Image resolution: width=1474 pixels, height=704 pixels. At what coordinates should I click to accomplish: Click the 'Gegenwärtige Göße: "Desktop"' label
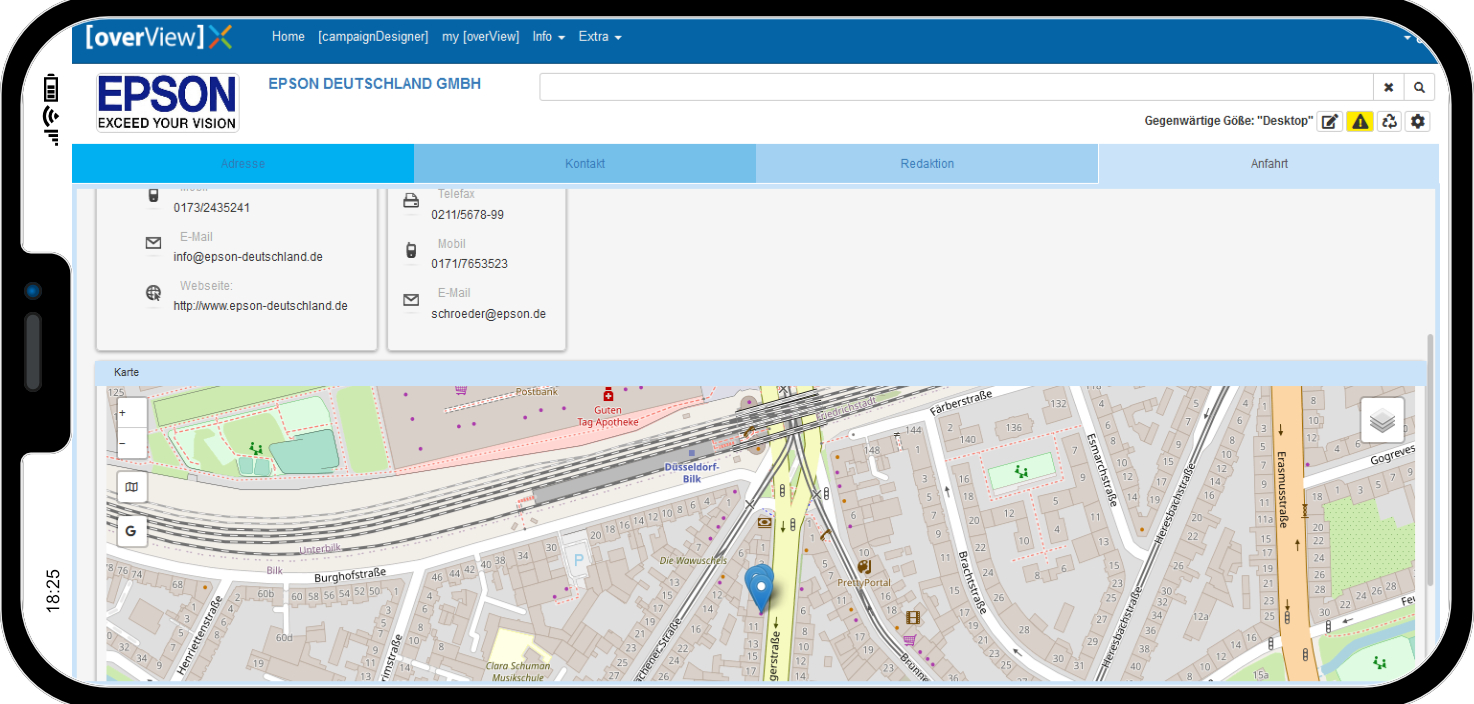1228,121
